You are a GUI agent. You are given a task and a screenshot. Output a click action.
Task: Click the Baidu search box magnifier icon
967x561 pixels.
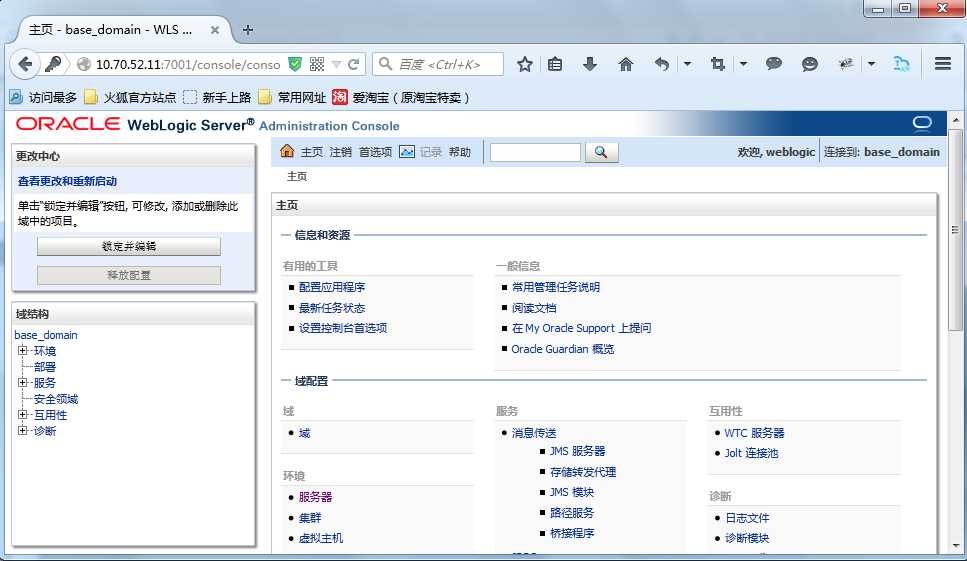click(385, 64)
